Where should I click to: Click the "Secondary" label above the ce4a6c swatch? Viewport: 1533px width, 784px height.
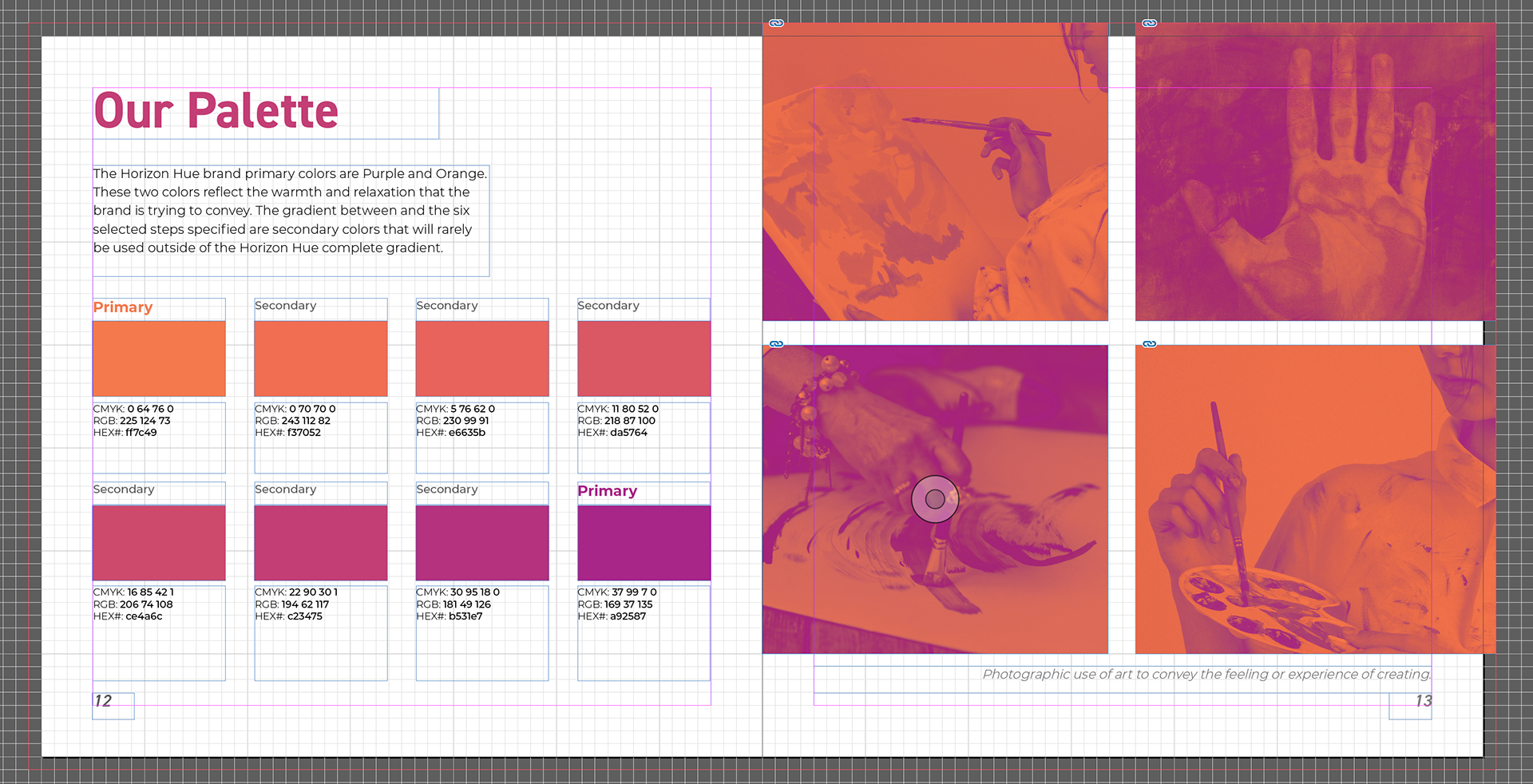tap(124, 489)
